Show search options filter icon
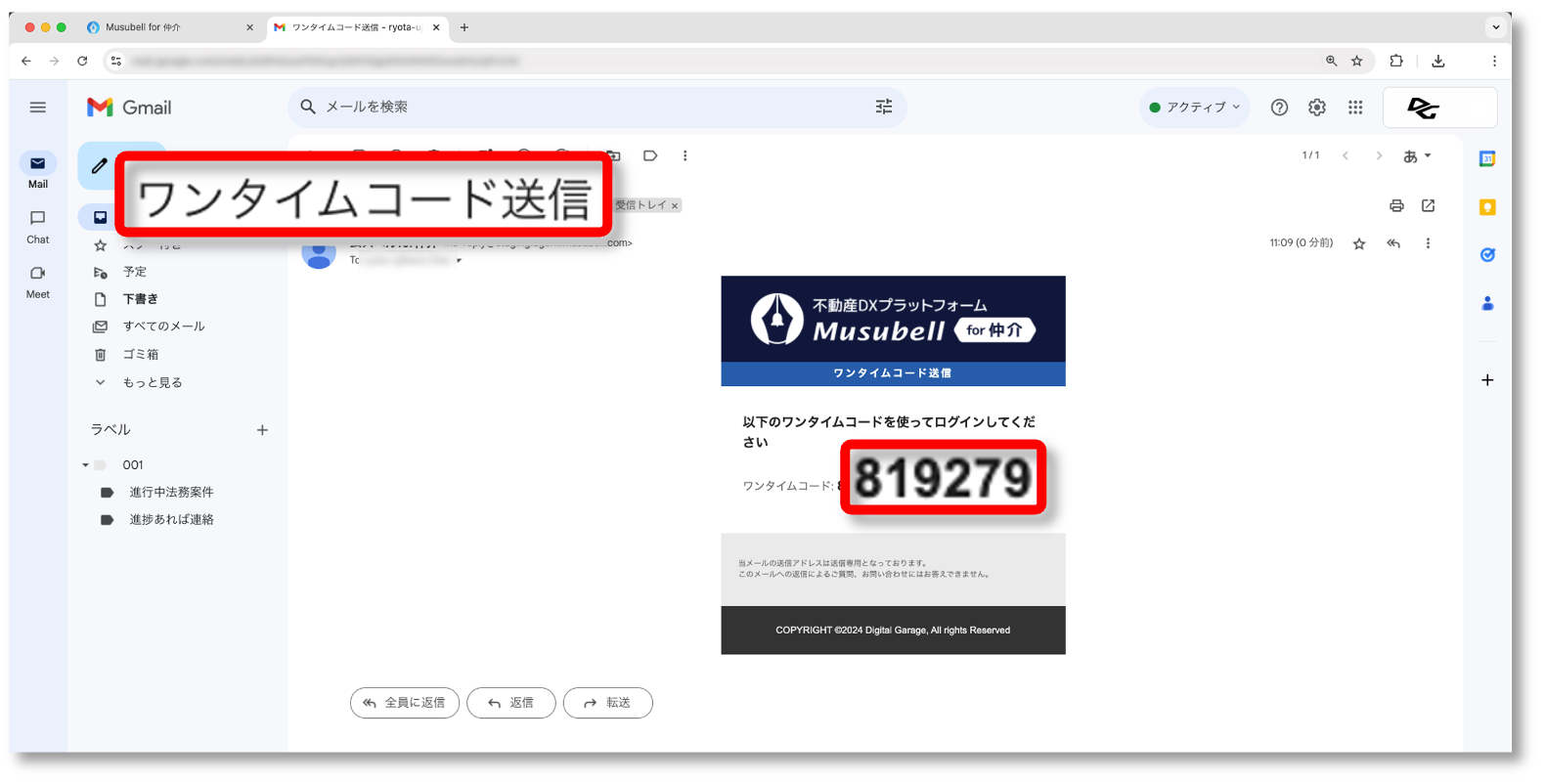Image resolution: width=1546 pixels, height=784 pixels. 884,107
